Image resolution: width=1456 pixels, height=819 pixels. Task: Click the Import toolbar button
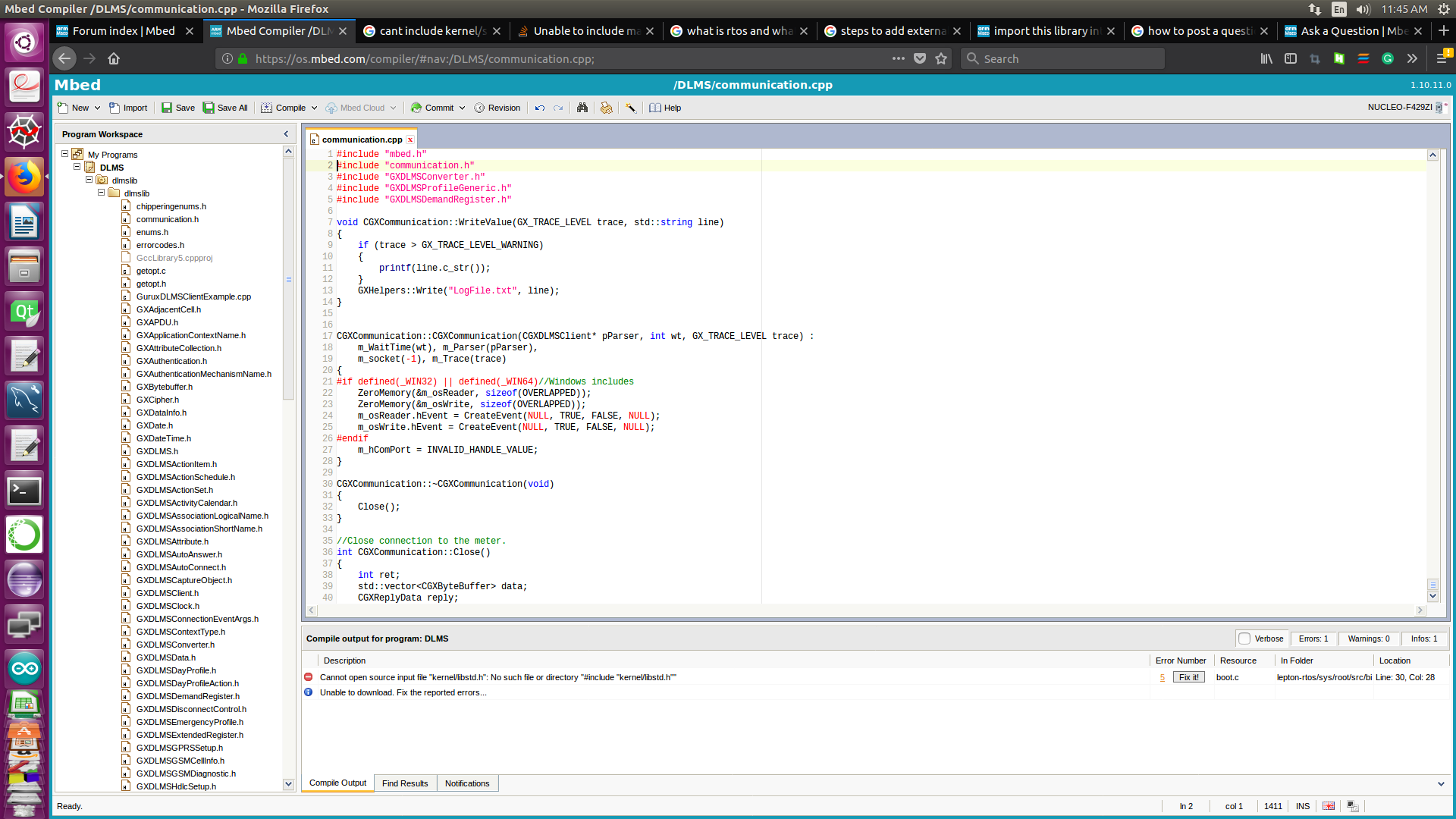[127, 108]
